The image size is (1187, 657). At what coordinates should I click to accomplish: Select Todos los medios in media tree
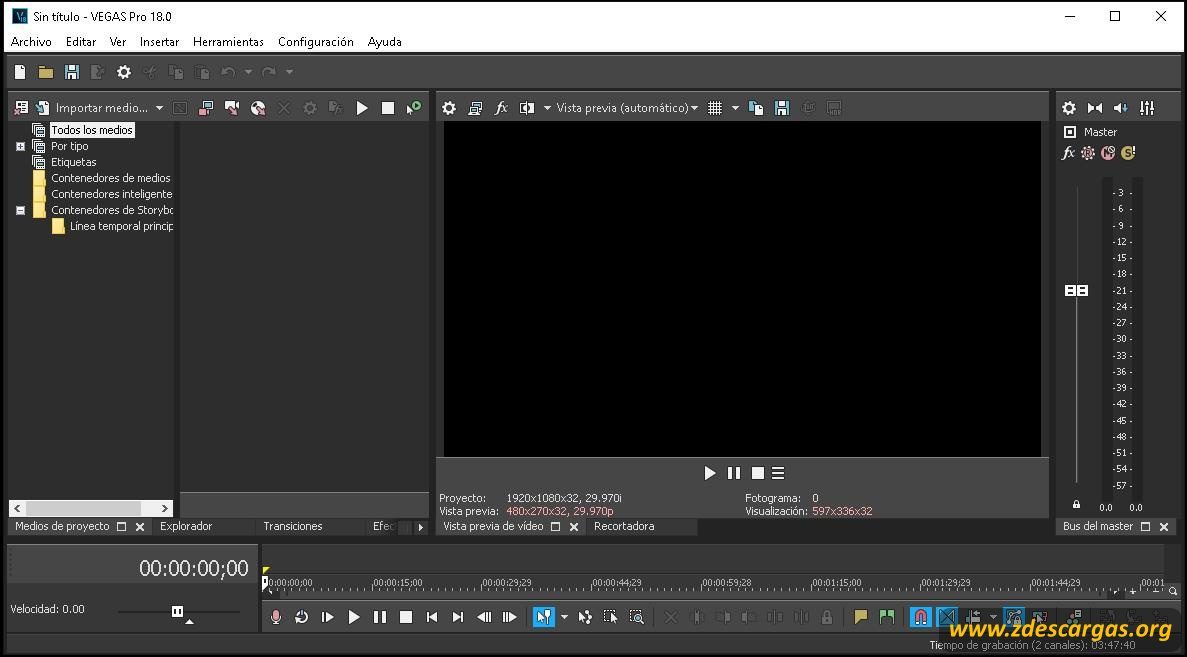coord(92,130)
